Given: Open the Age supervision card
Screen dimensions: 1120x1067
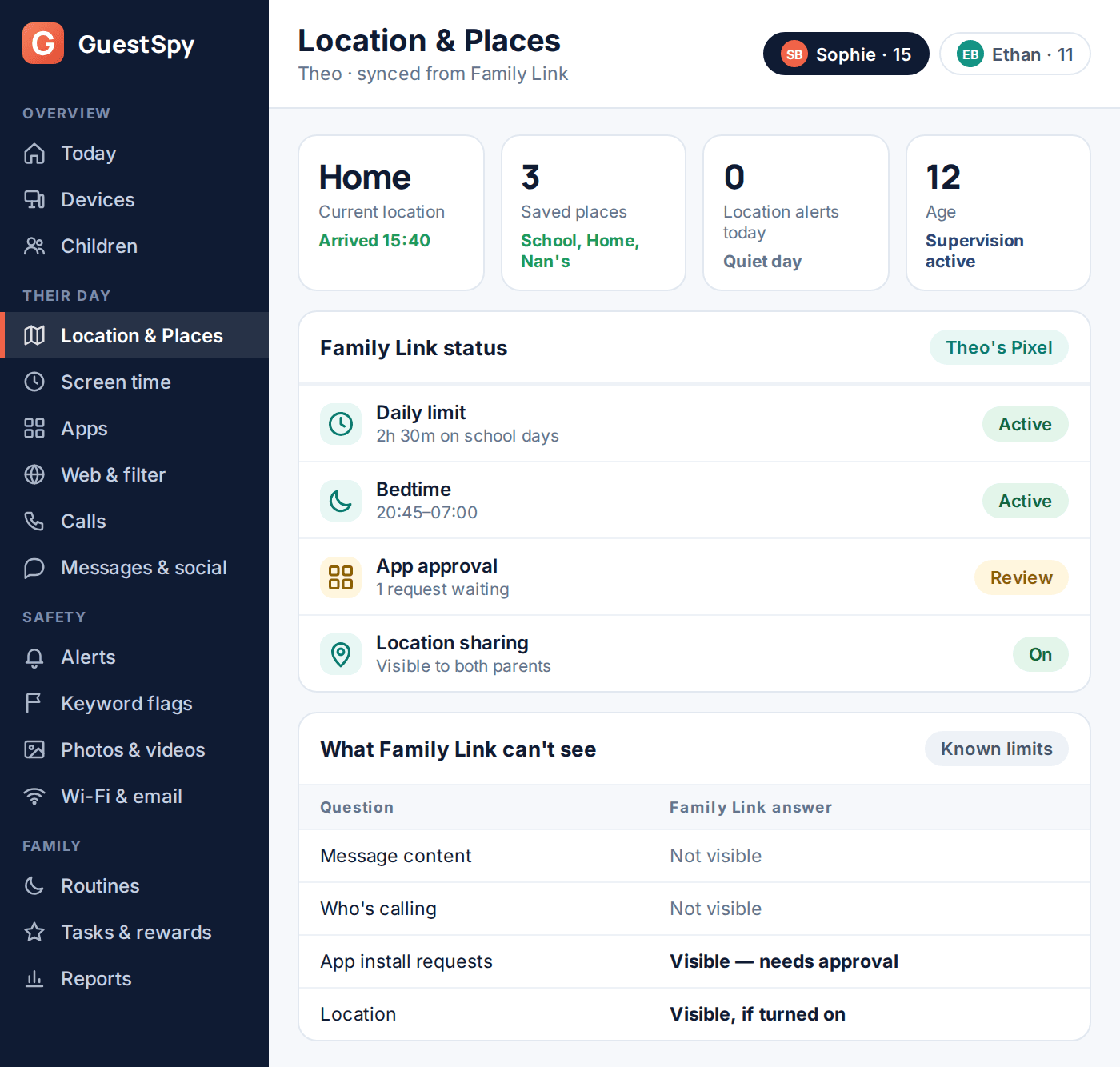Looking at the screenshot, I should click(x=998, y=213).
